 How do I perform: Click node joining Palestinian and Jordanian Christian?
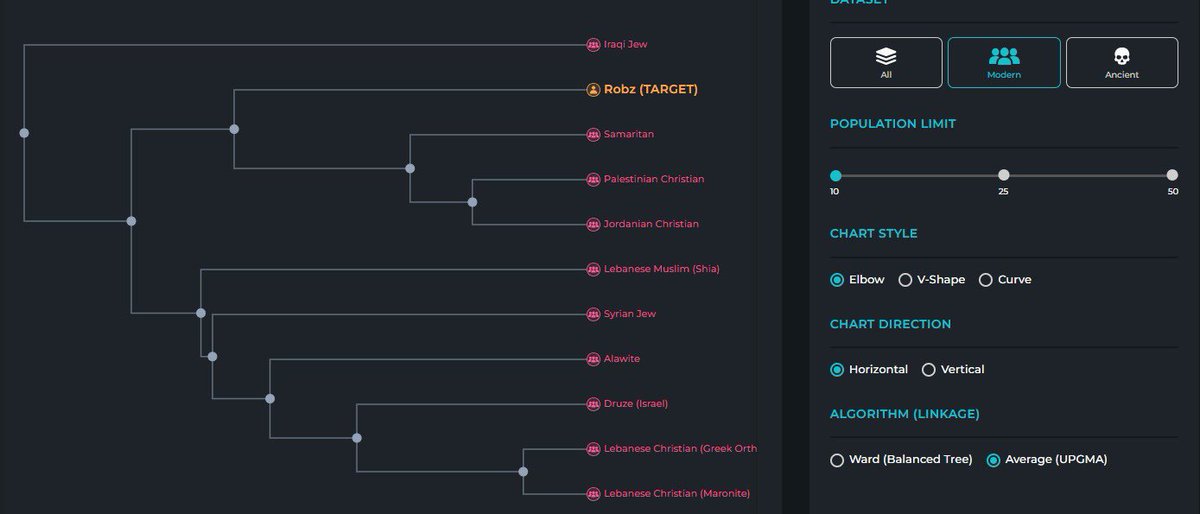pos(472,202)
